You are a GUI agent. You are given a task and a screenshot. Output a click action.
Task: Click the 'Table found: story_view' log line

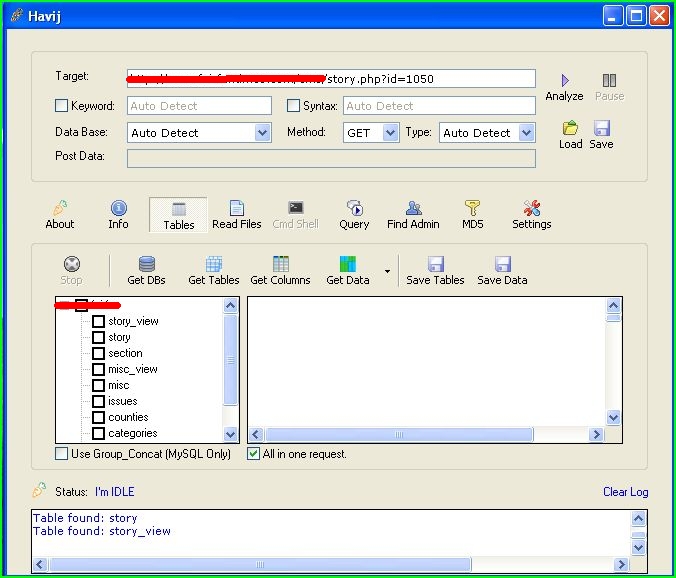click(x=102, y=531)
